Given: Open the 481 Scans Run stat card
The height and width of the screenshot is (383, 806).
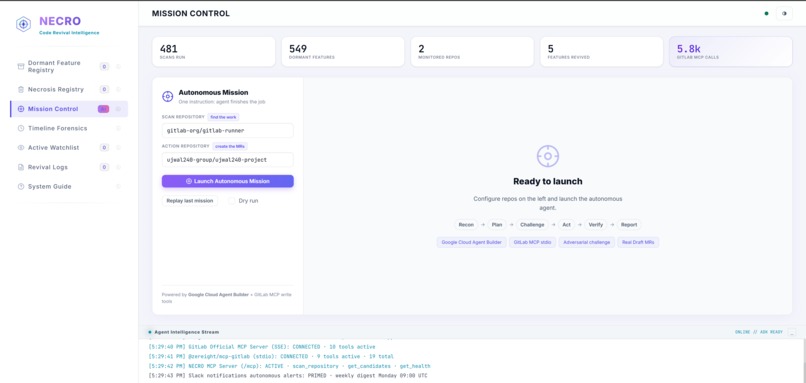Looking at the screenshot, I should [213, 51].
